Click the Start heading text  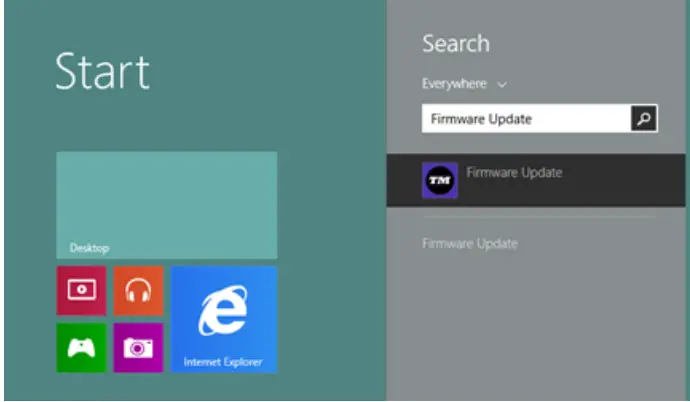point(102,72)
